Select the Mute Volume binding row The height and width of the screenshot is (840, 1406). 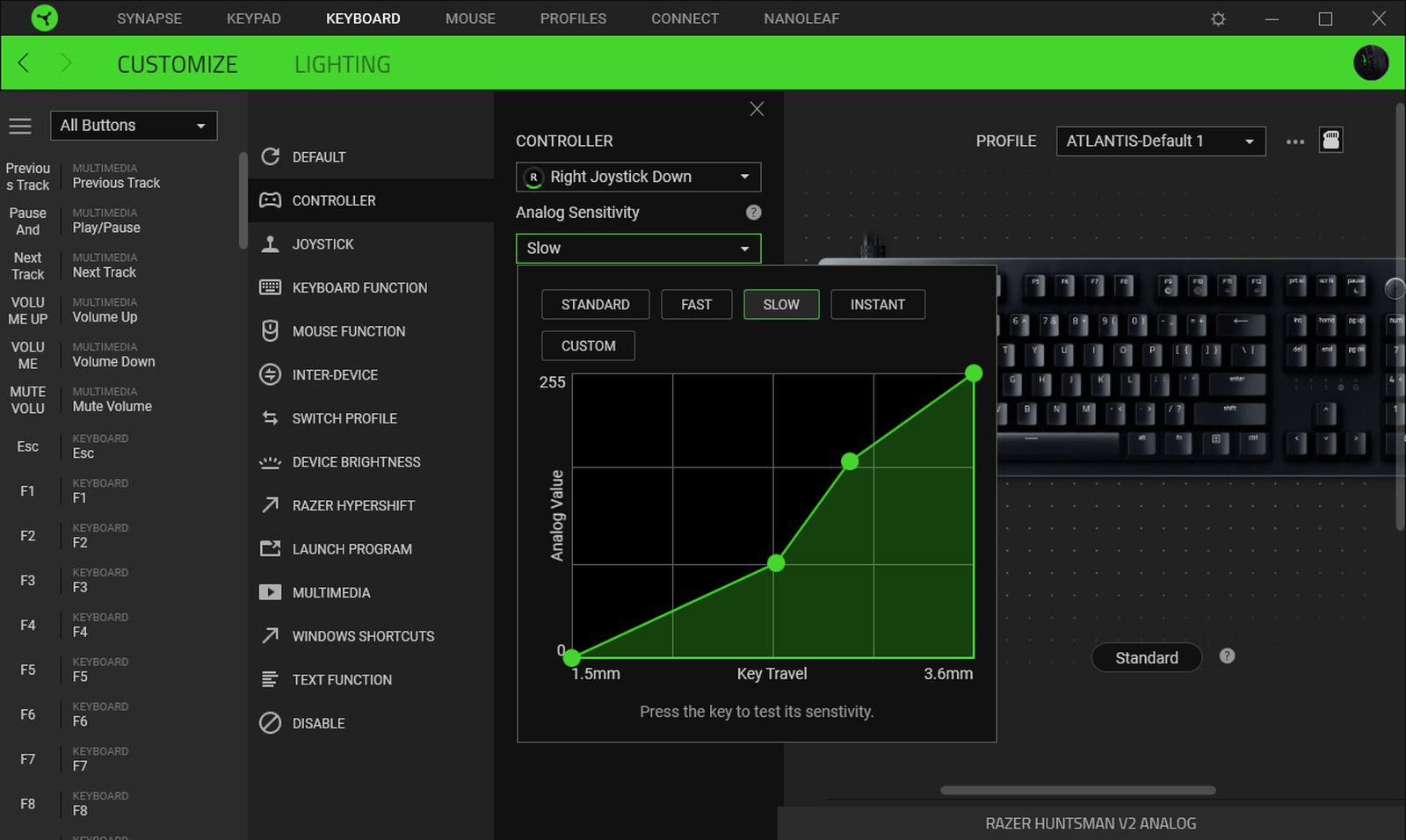click(x=119, y=400)
